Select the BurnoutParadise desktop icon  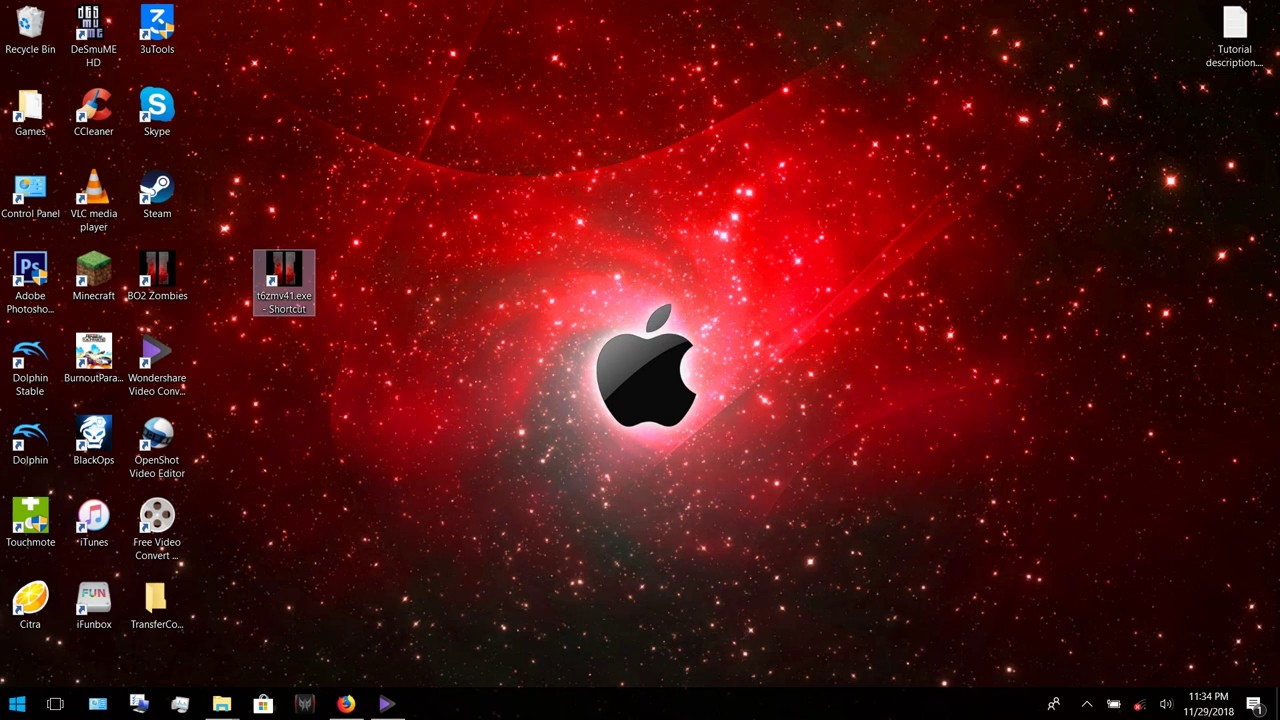click(93, 359)
